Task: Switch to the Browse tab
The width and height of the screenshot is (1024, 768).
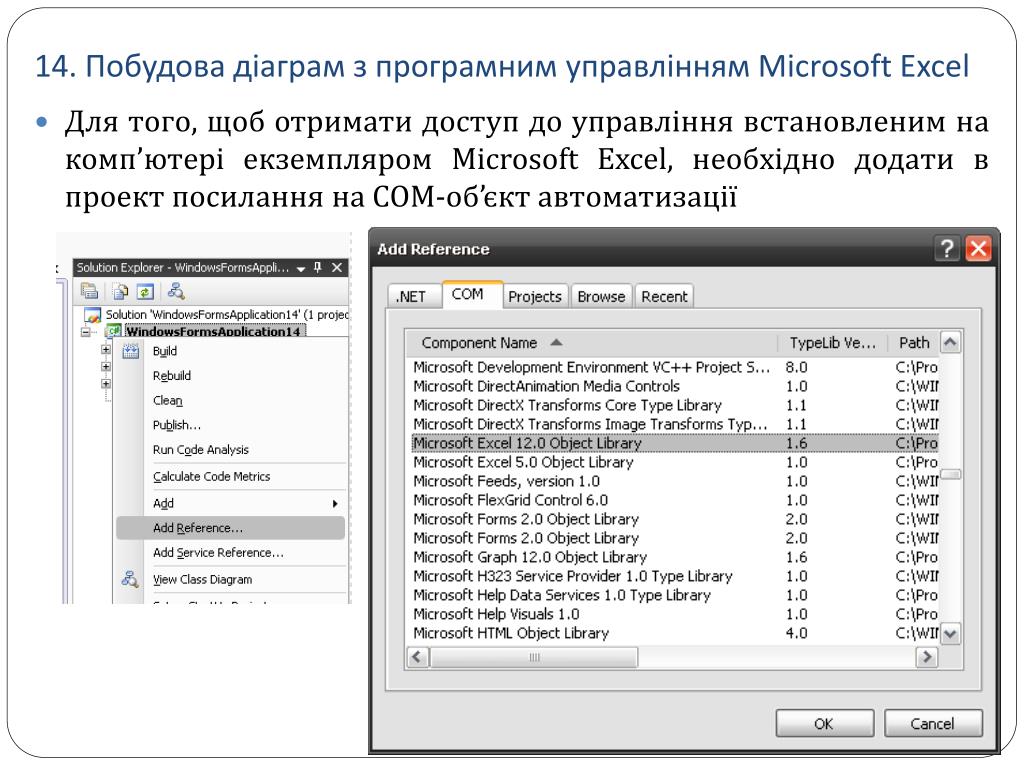Action: 601,296
